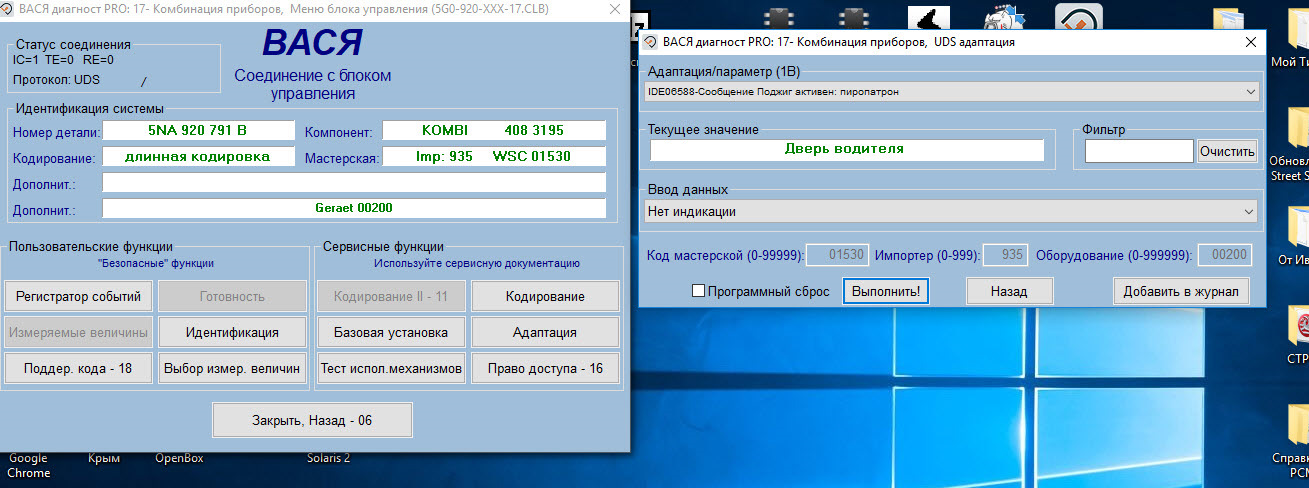Select the Solaris 2 desktop item label
The height and width of the screenshot is (488, 1309).
tap(329, 459)
